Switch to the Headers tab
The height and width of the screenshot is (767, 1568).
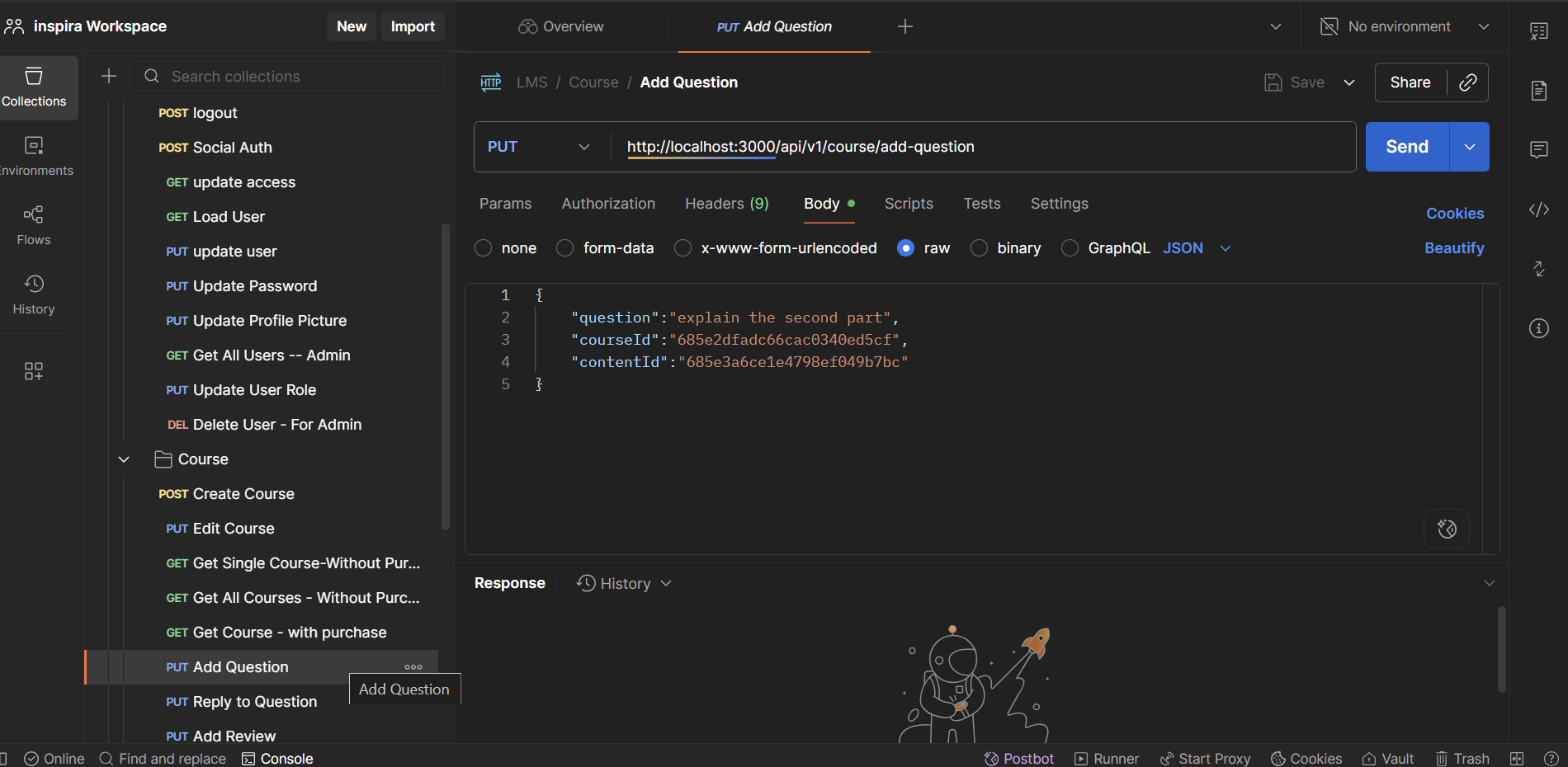point(726,204)
